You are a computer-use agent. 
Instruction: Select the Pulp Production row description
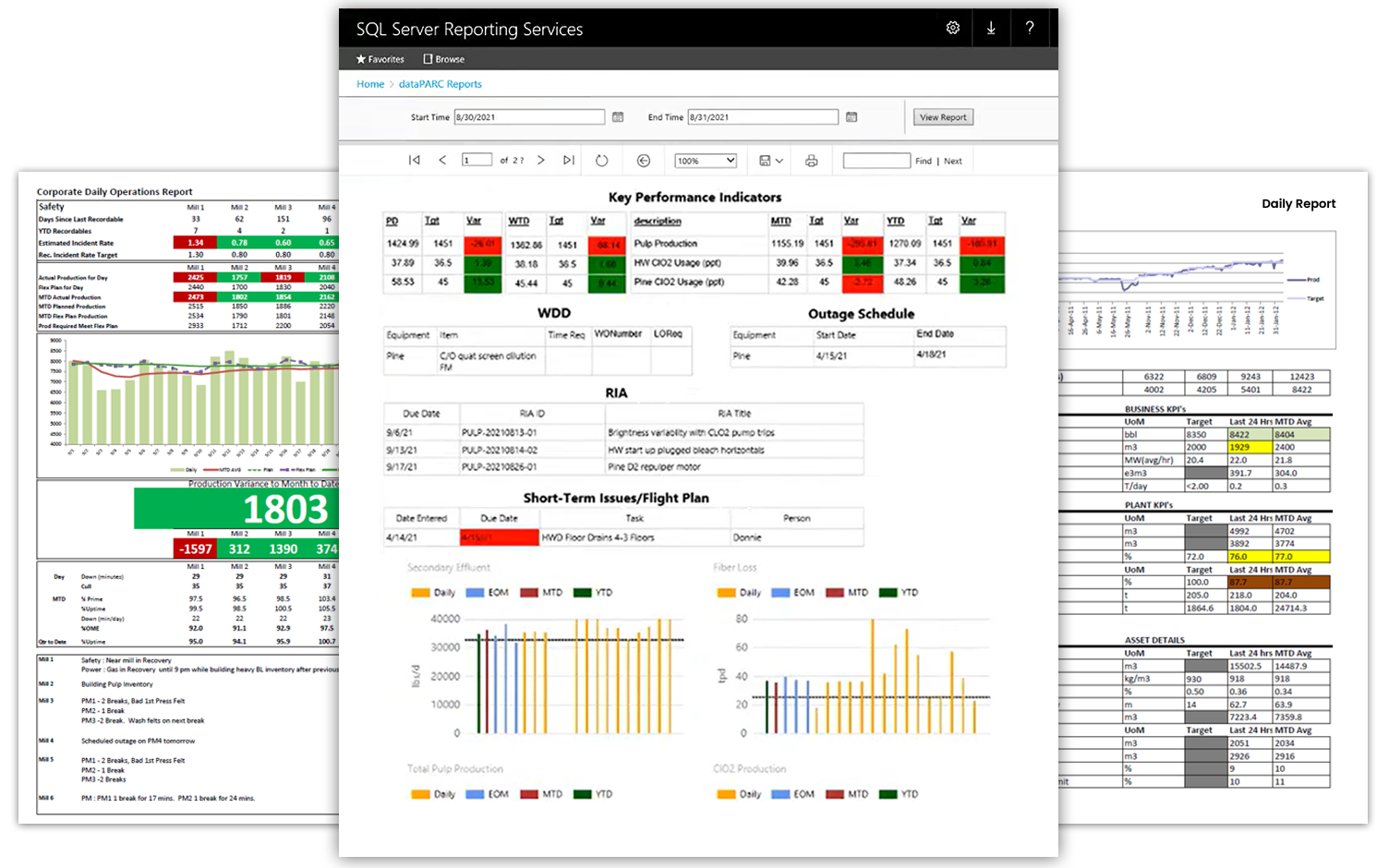(x=666, y=244)
